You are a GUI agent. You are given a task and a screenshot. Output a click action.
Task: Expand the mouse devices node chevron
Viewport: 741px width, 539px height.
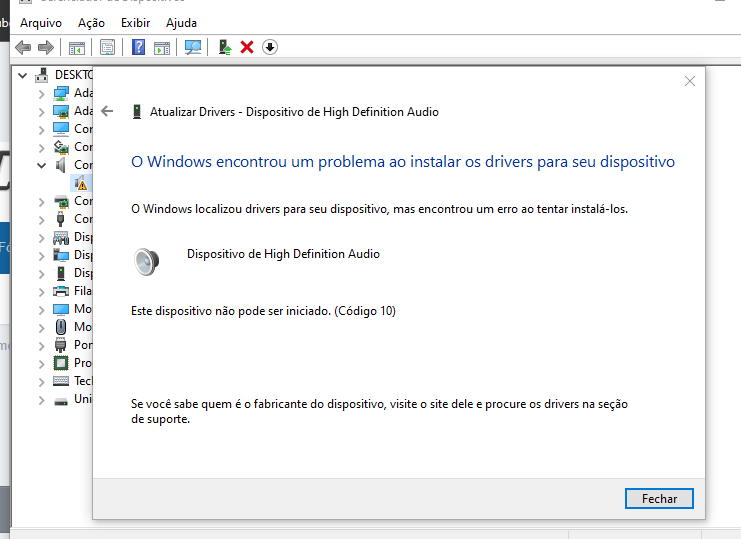[42, 327]
